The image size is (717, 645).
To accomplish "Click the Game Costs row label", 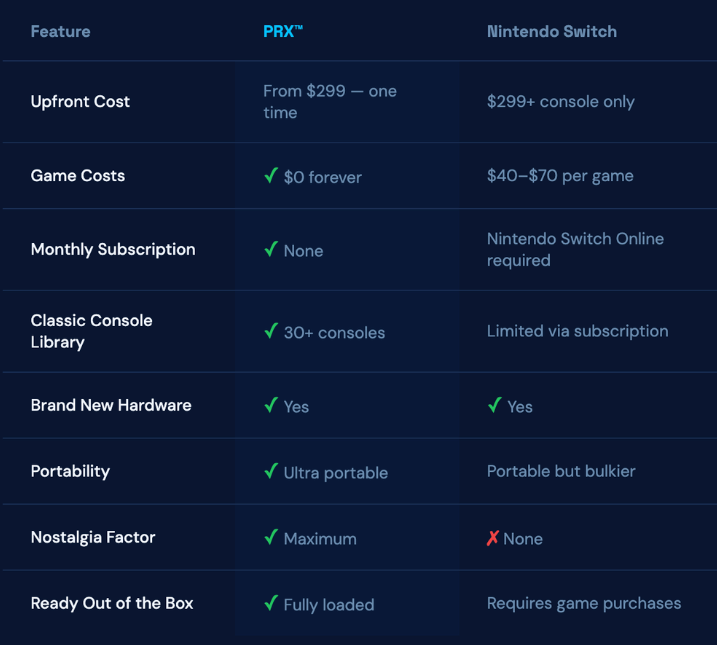I will click(78, 175).
